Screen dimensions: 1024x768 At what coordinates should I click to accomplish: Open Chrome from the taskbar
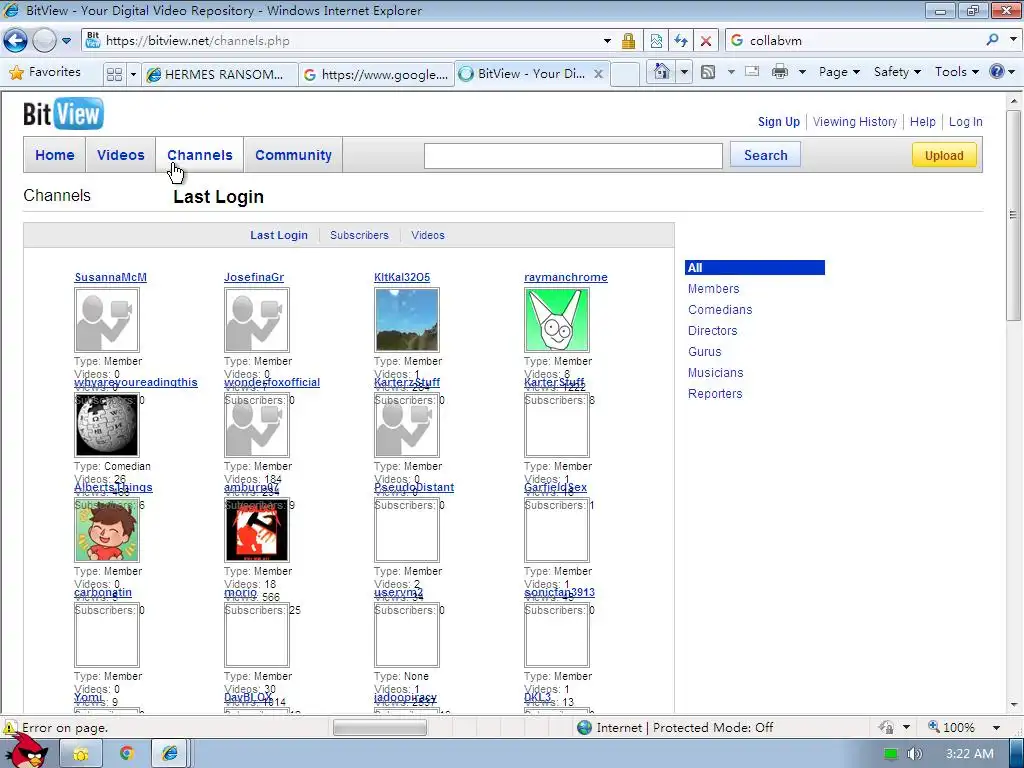tap(126, 754)
